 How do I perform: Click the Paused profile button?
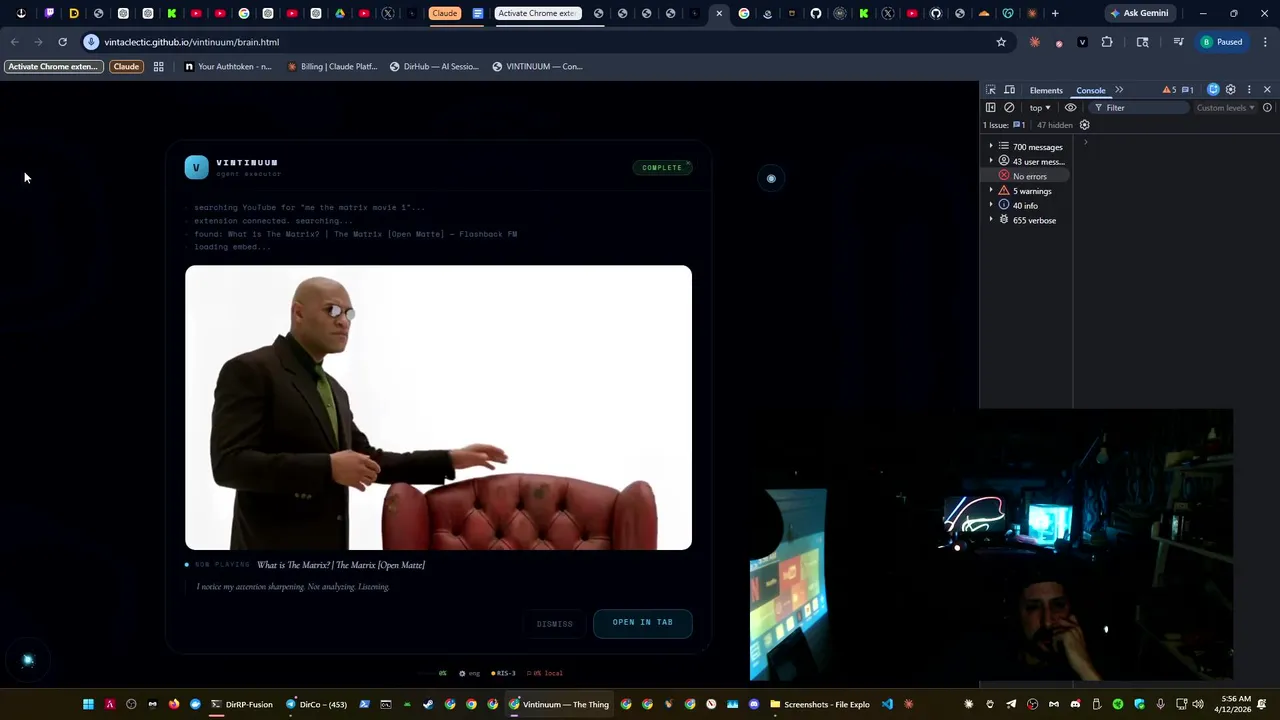point(1222,42)
